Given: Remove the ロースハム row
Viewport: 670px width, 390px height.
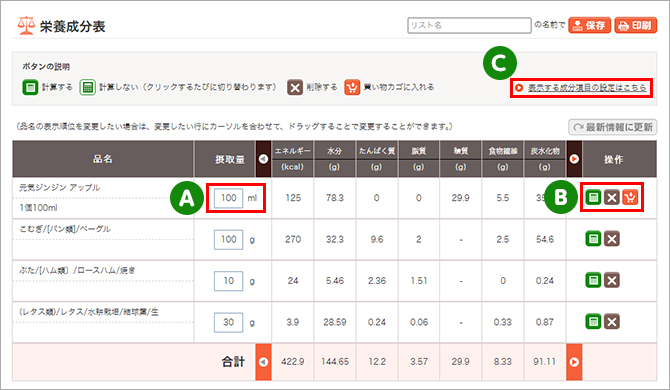Looking at the screenshot, I should click(x=611, y=280).
